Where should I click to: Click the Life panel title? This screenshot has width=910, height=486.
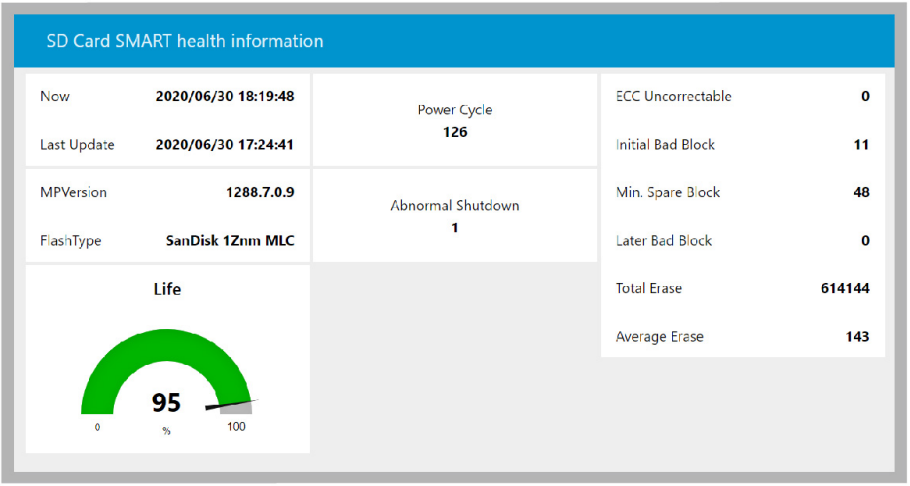coord(167,290)
